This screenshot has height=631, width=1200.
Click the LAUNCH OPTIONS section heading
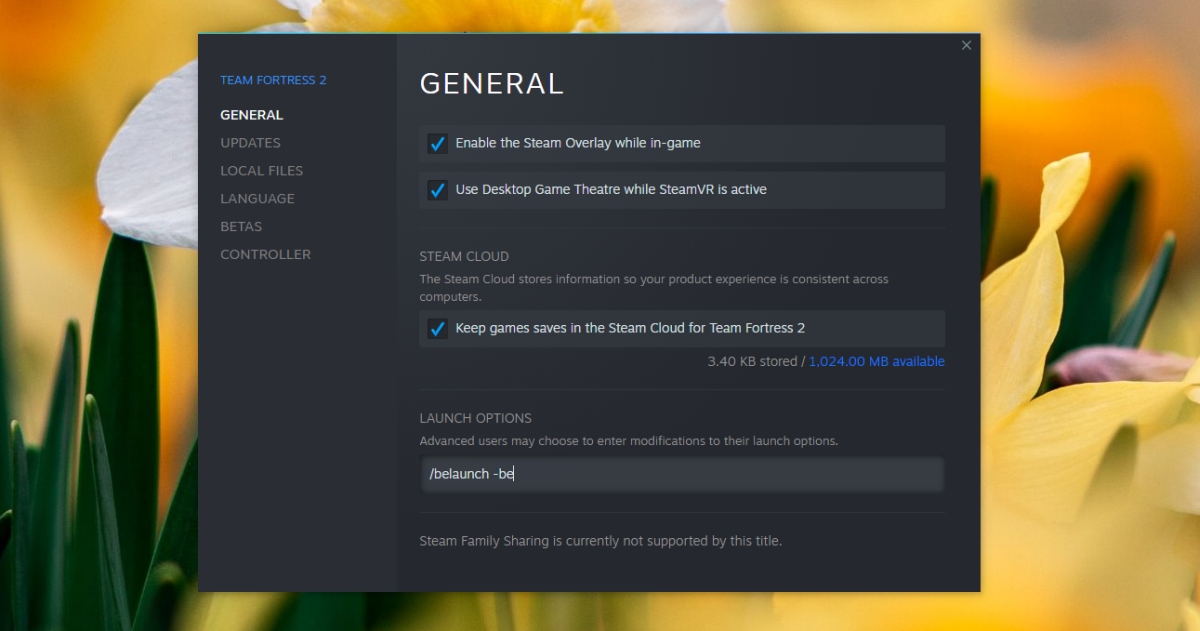coord(475,418)
